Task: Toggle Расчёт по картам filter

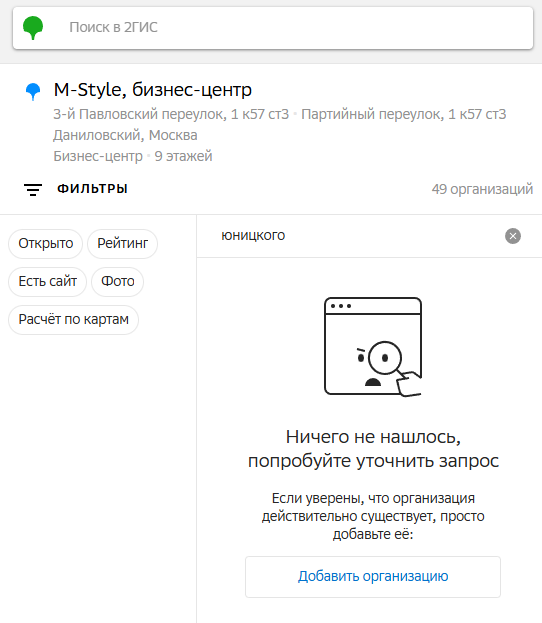Action: tap(74, 319)
